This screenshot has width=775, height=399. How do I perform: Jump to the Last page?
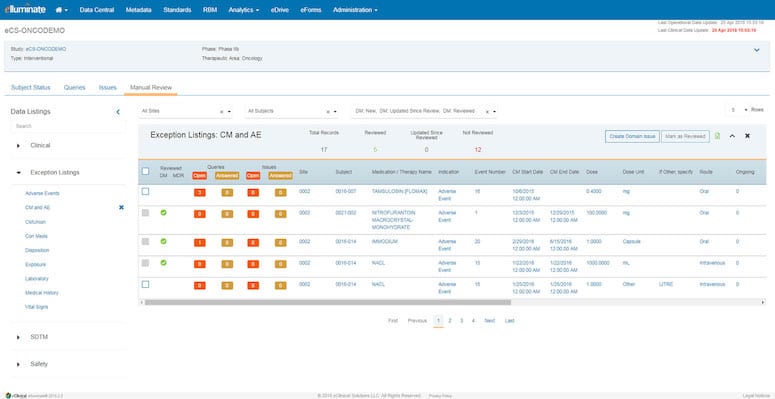pyautogui.click(x=510, y=321)
